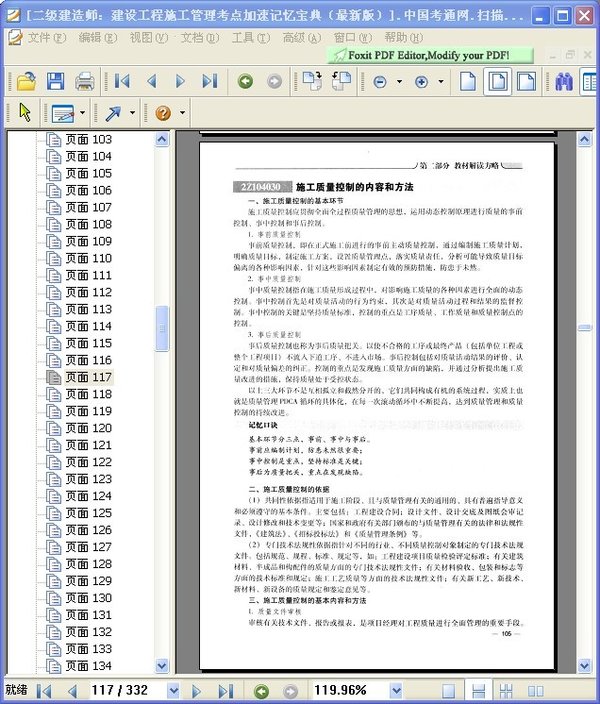Open 工具 menu
Screen dimensions: 600x704
[251, 38]
